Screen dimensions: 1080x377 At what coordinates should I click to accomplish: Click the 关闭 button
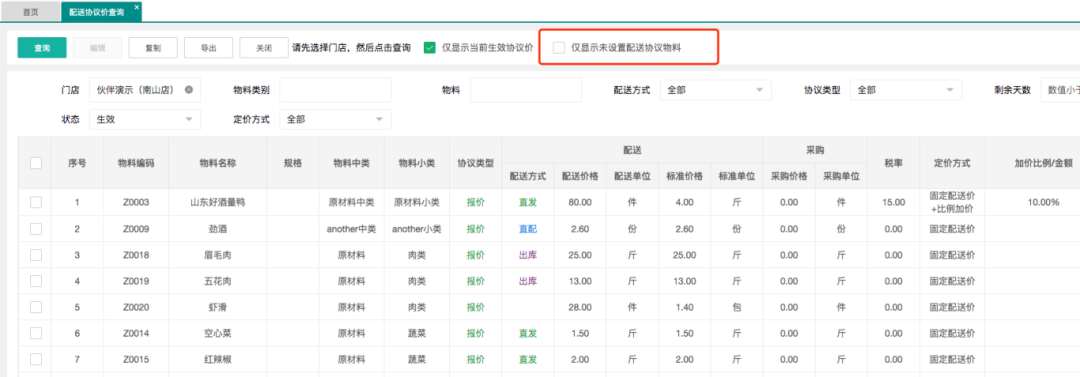(x=264, y=48)
